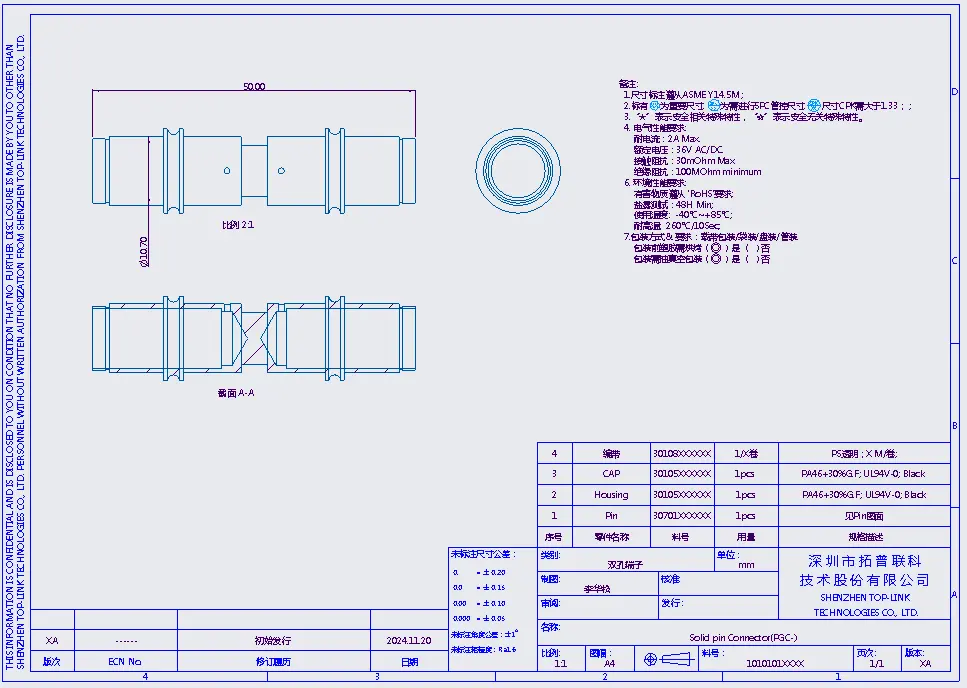Select the 2024.11.20 revision date cell
967x688 pixels.
pyautogui.click(x=408, y=640)
